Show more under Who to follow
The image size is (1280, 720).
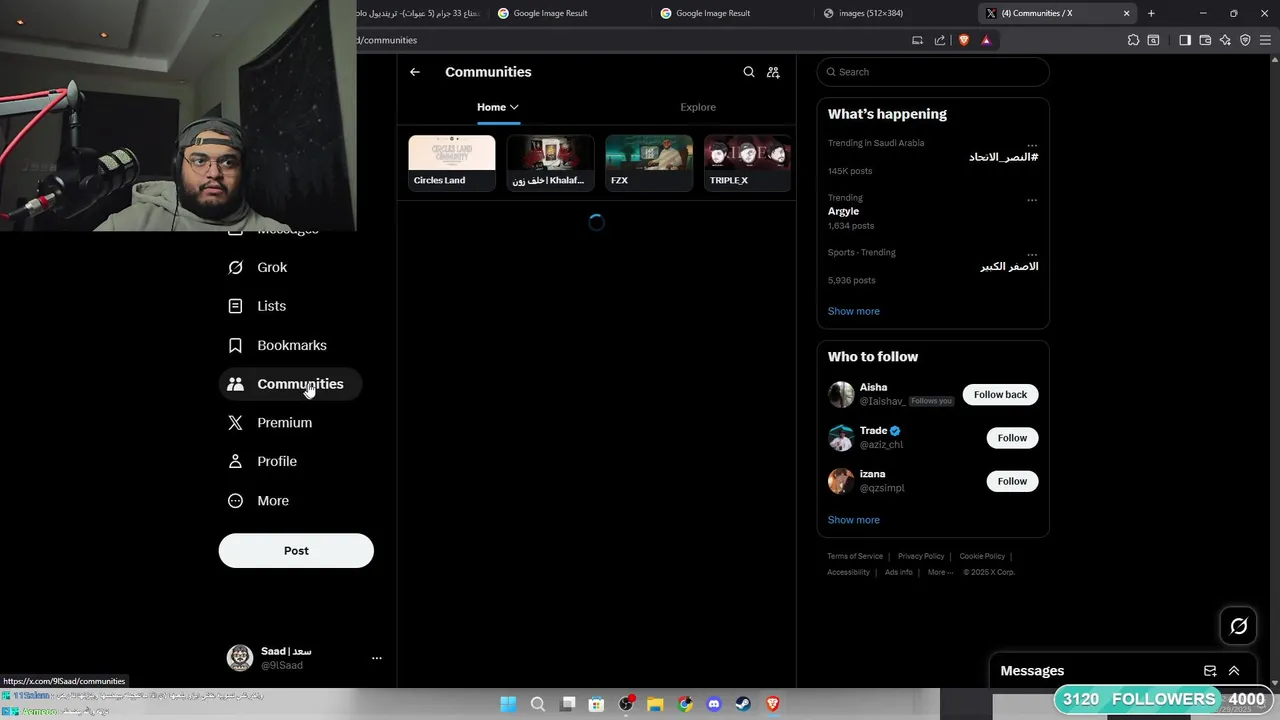(x=854, y=520)
